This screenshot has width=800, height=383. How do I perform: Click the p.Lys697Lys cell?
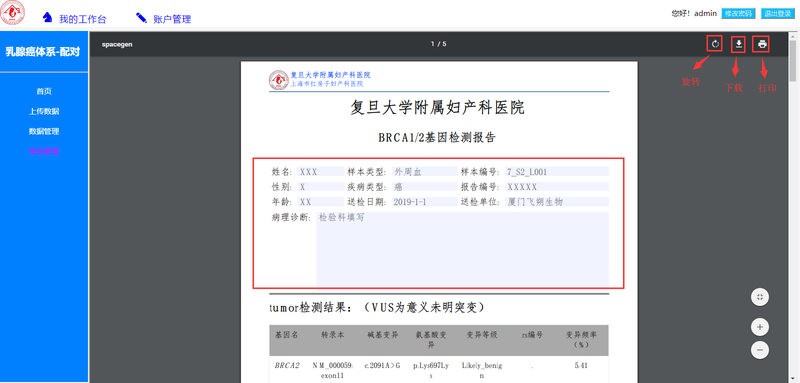pyautogui.click(x=431, y=370)
